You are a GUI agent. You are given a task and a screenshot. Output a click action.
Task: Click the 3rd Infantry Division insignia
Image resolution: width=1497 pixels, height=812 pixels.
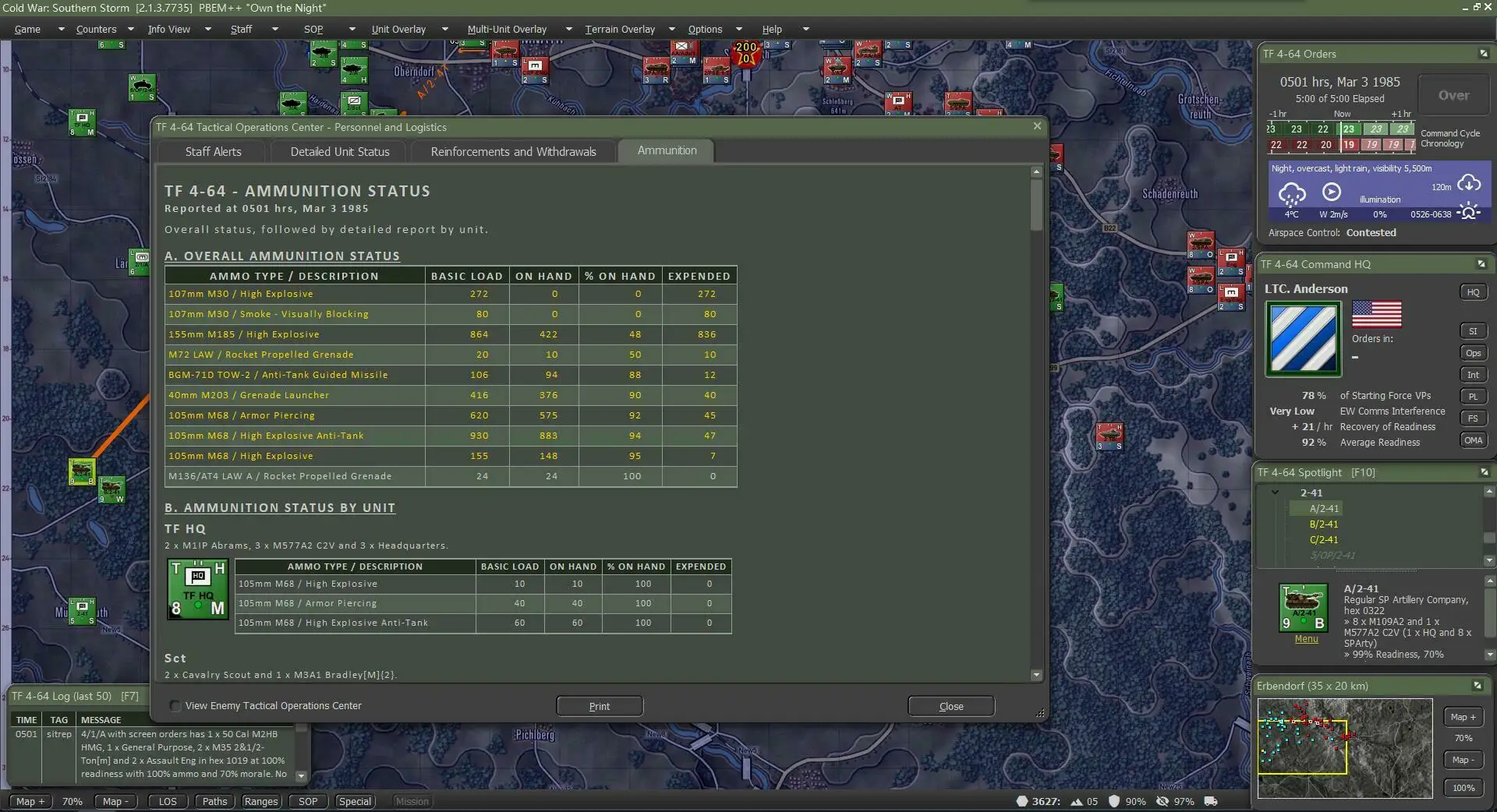tap(1303, 339)
